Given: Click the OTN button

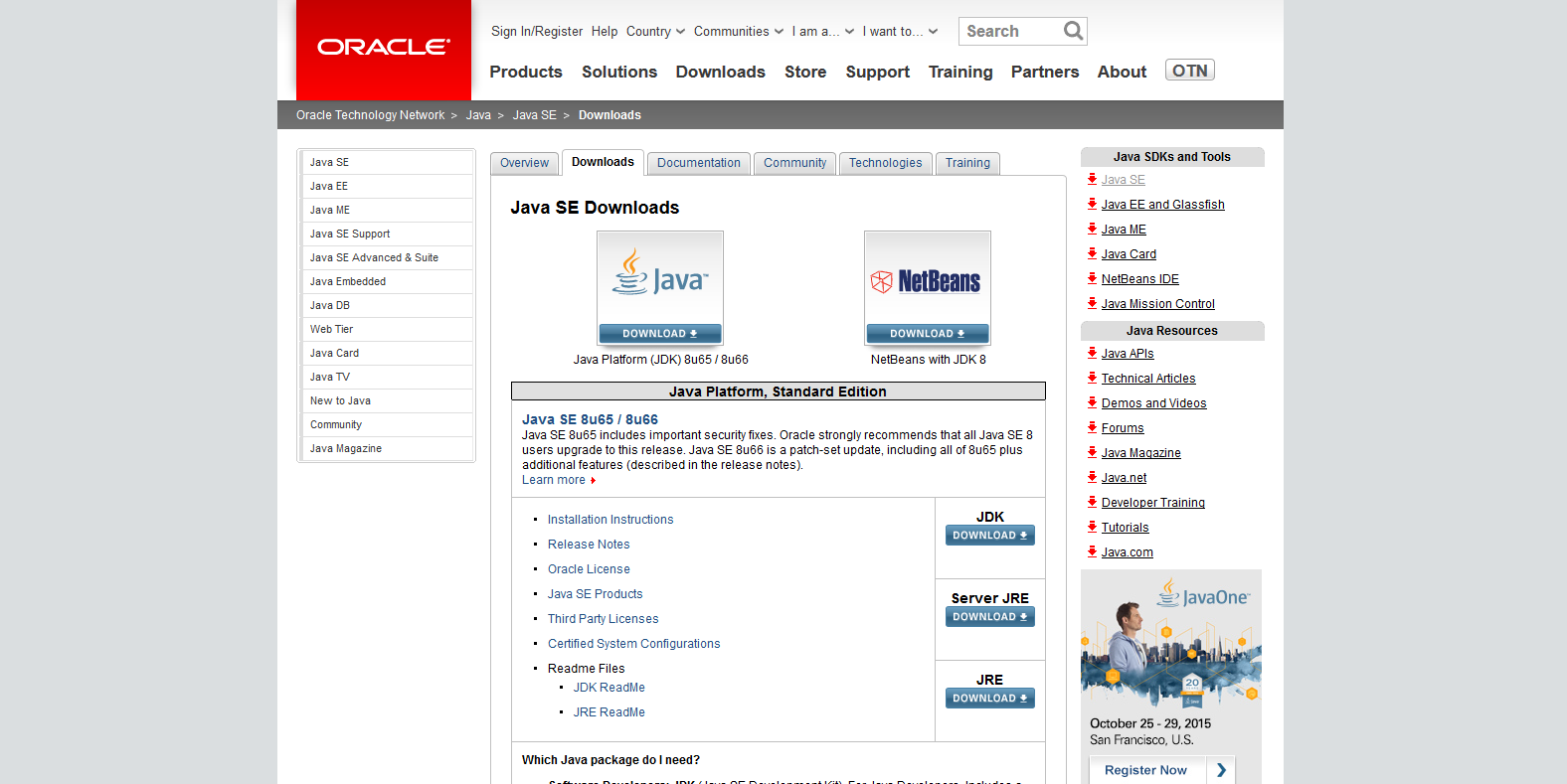Looking at the screenshot, I should 1190,71.
